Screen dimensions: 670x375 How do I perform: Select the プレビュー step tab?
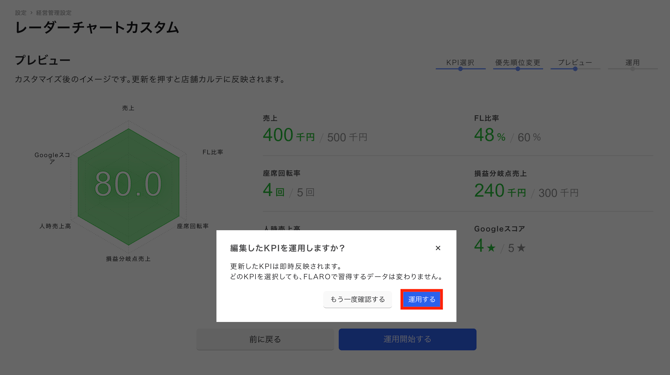(x=575, y=63)
